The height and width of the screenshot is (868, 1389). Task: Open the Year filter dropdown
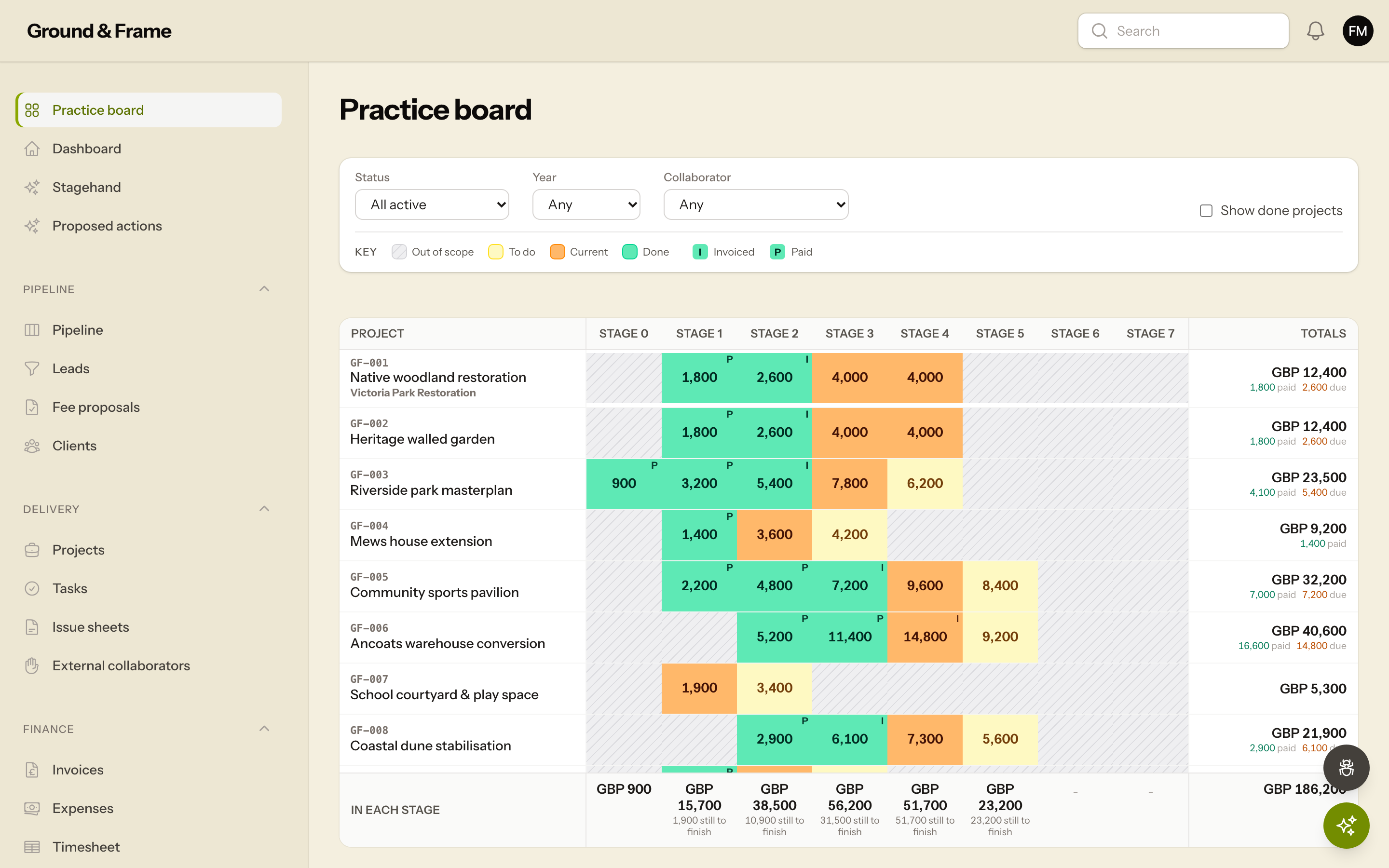pyautogui.click(x=586, y=204)
